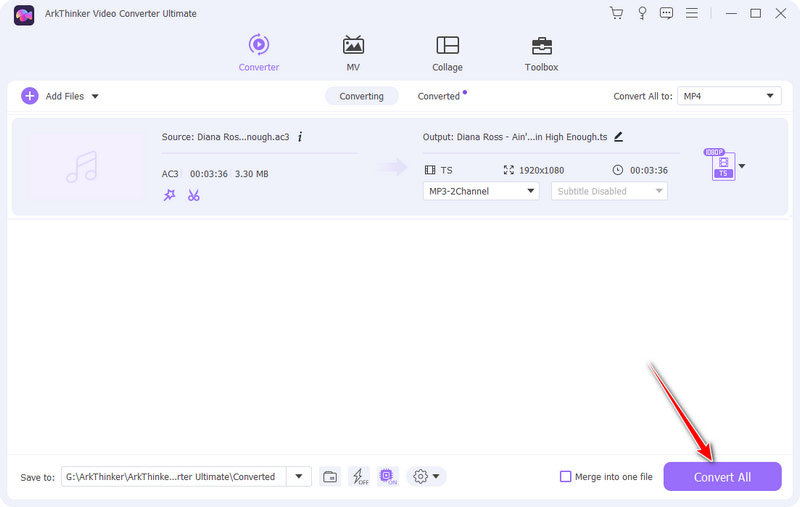Viewport: 800px width, 507px height.
Task: Open the output folder icon
Action: tap(330, 477)
